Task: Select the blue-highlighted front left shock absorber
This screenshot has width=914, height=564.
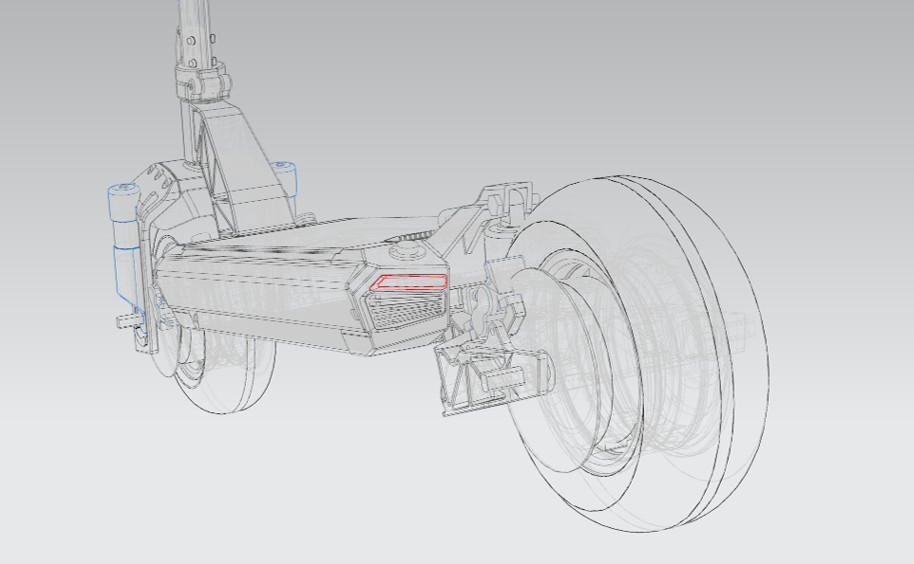Action: (124, 244)
